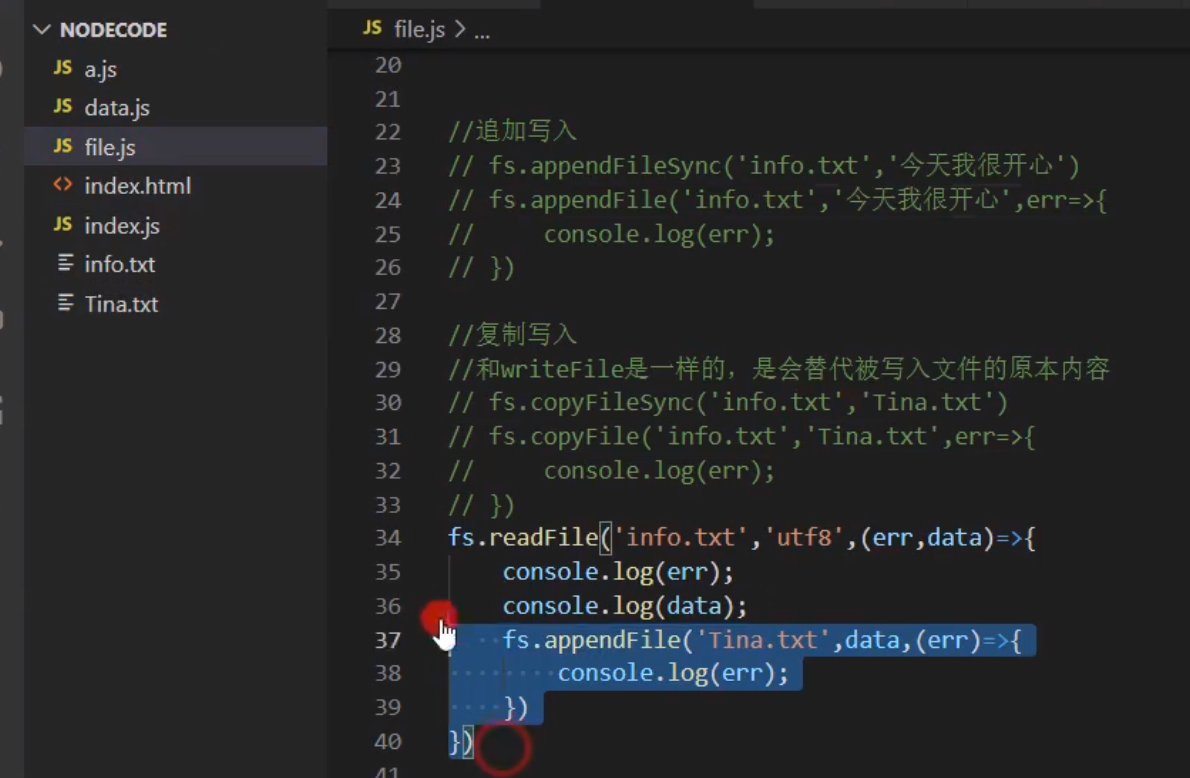The height and width of the screenshot is (778, 1190).
Task: Click line number 34 in the gutter
Action: click(x=388, y=538)
